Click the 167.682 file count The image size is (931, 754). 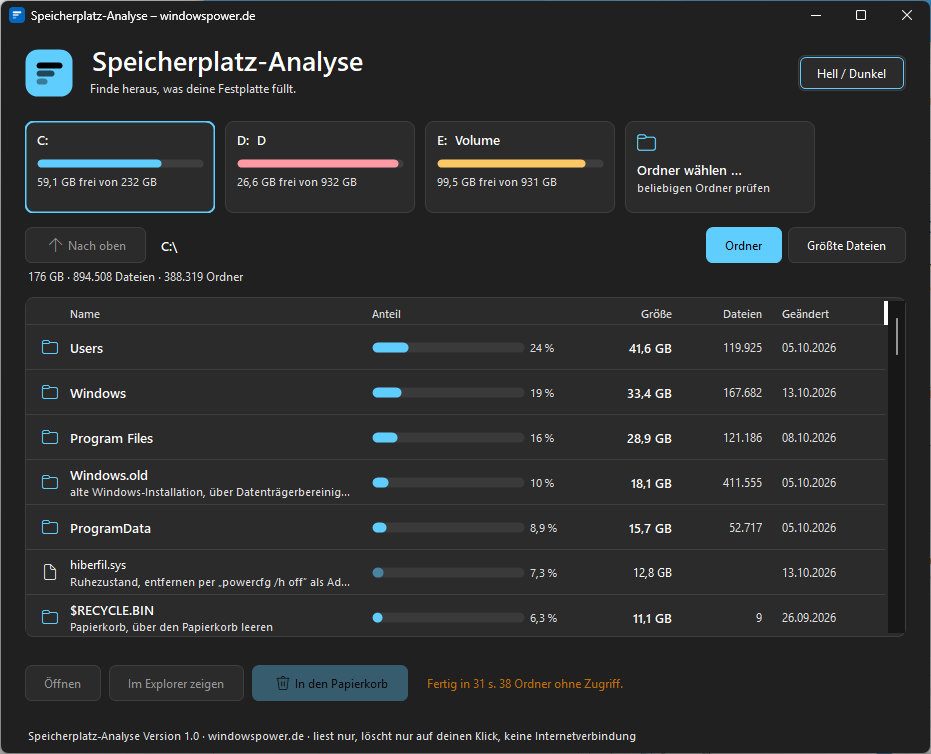tap(742, 392)
